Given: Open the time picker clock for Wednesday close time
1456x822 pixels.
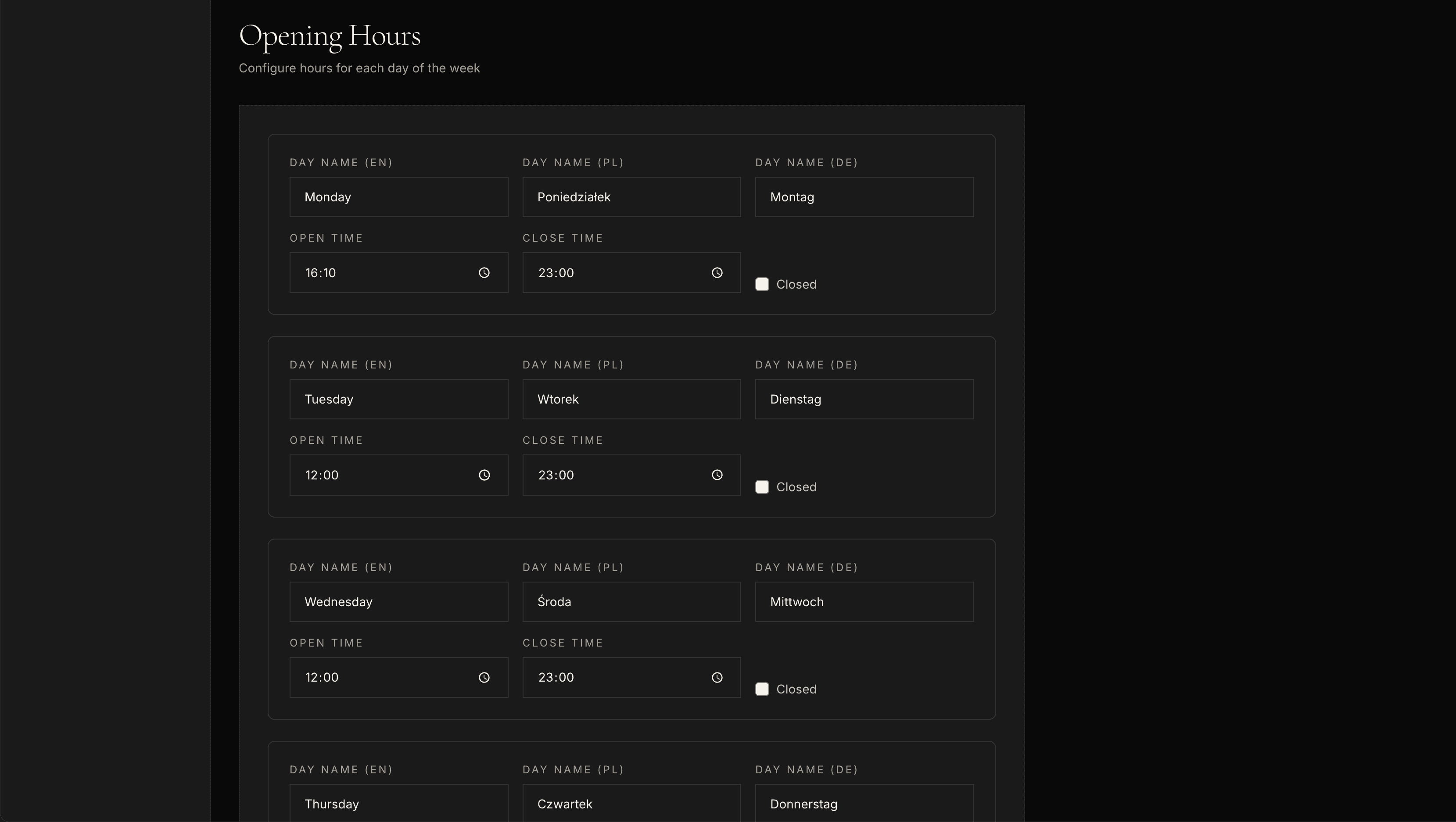Looking at the screenshot, I should click(x=717, y=677).
